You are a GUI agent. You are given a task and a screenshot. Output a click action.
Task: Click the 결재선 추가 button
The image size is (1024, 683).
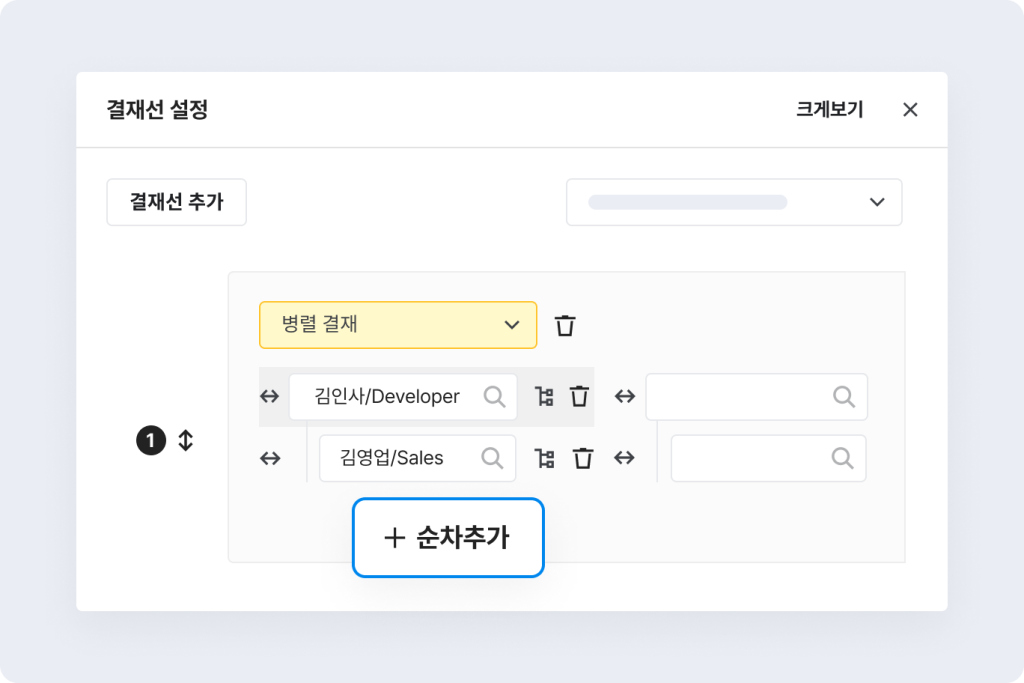[176, 202]
